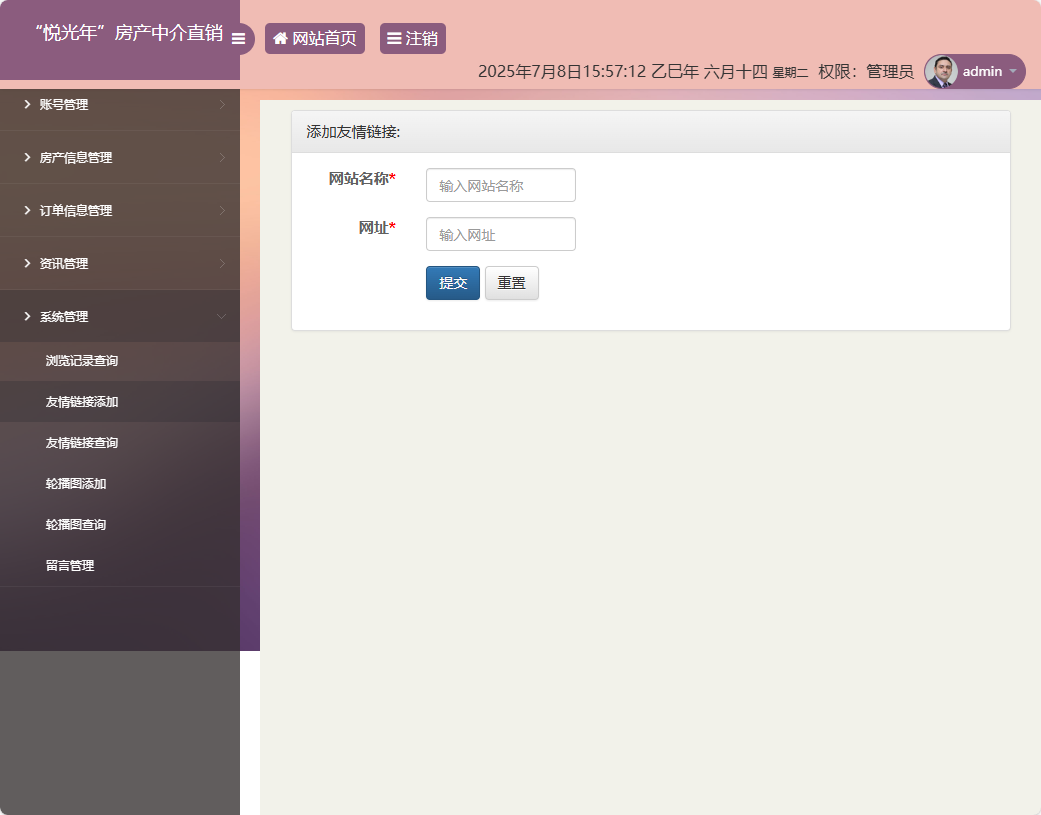Click the admin profile avatar picture
The width and height of the screenshot is (1041, 815).
tap(941, 71)
